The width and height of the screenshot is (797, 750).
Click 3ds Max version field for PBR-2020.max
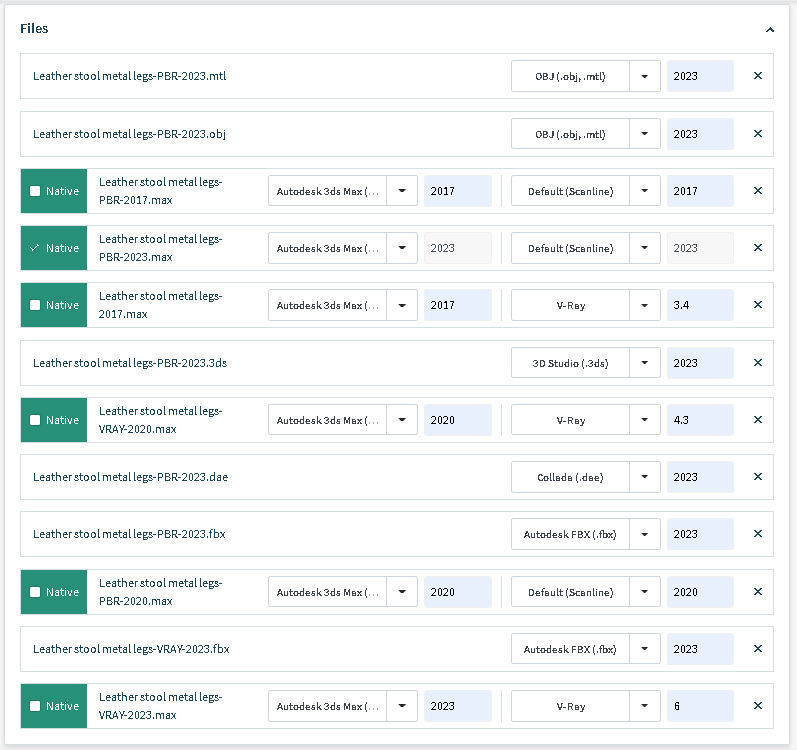tap(457, 592)
